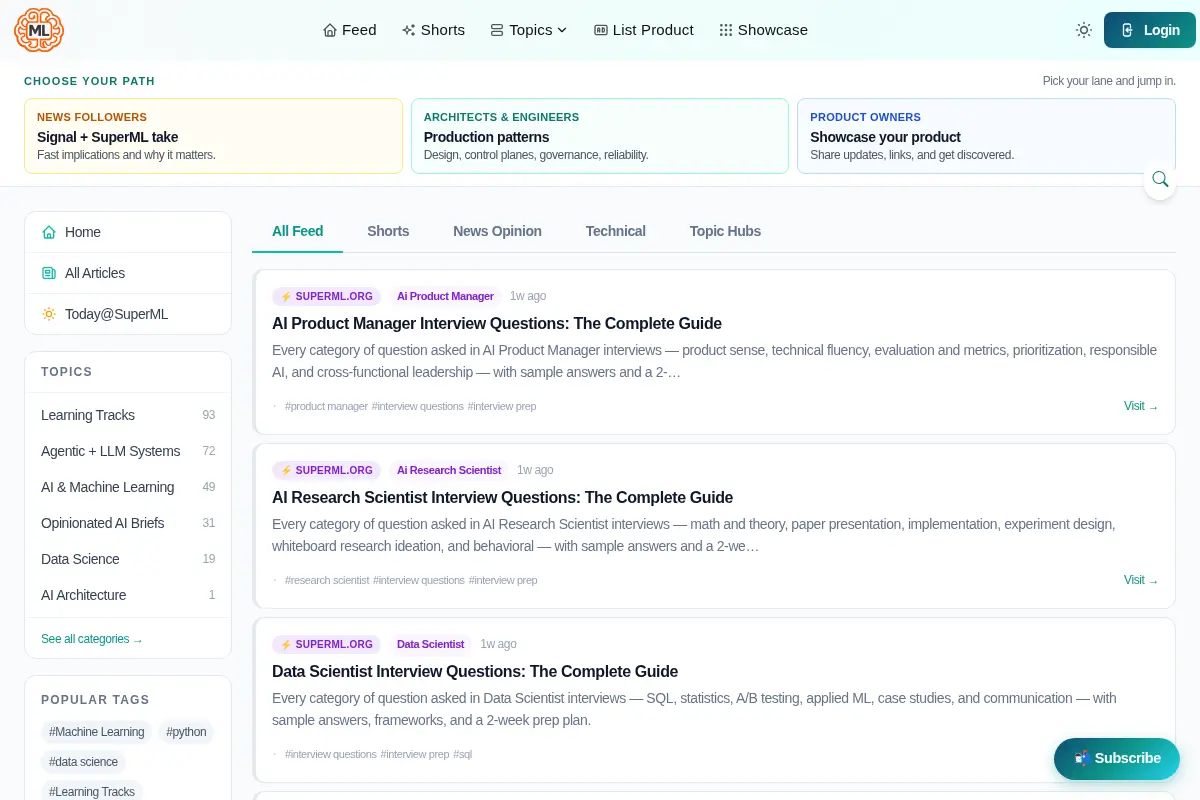Select the Product Owners path card
The width and height of the screenshot is (1200, 800).
click(986, 136)
